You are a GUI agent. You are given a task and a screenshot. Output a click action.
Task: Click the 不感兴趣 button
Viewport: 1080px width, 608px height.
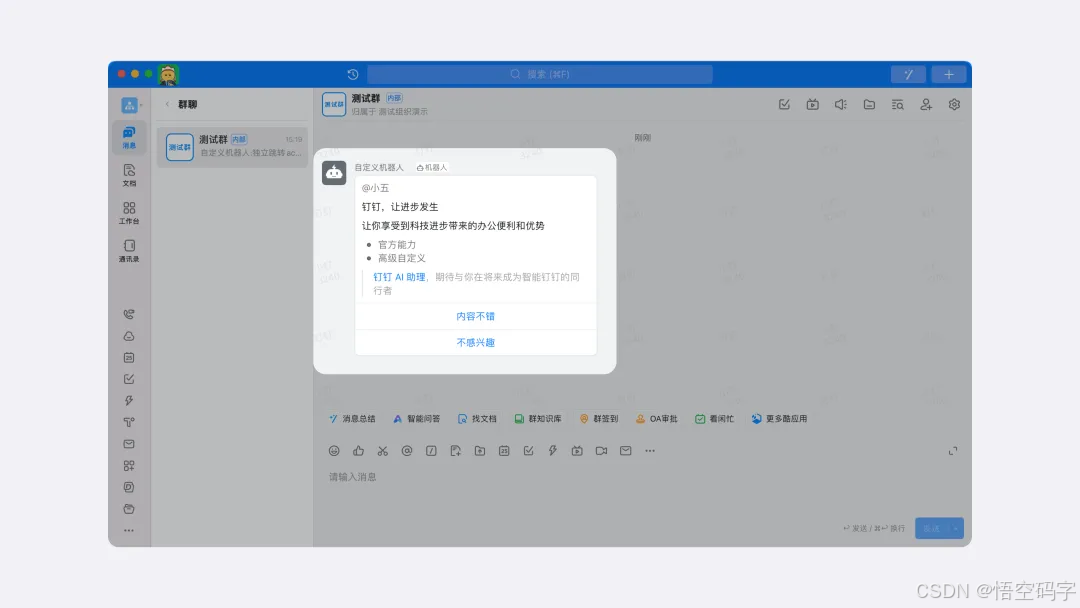click(475, 342)
